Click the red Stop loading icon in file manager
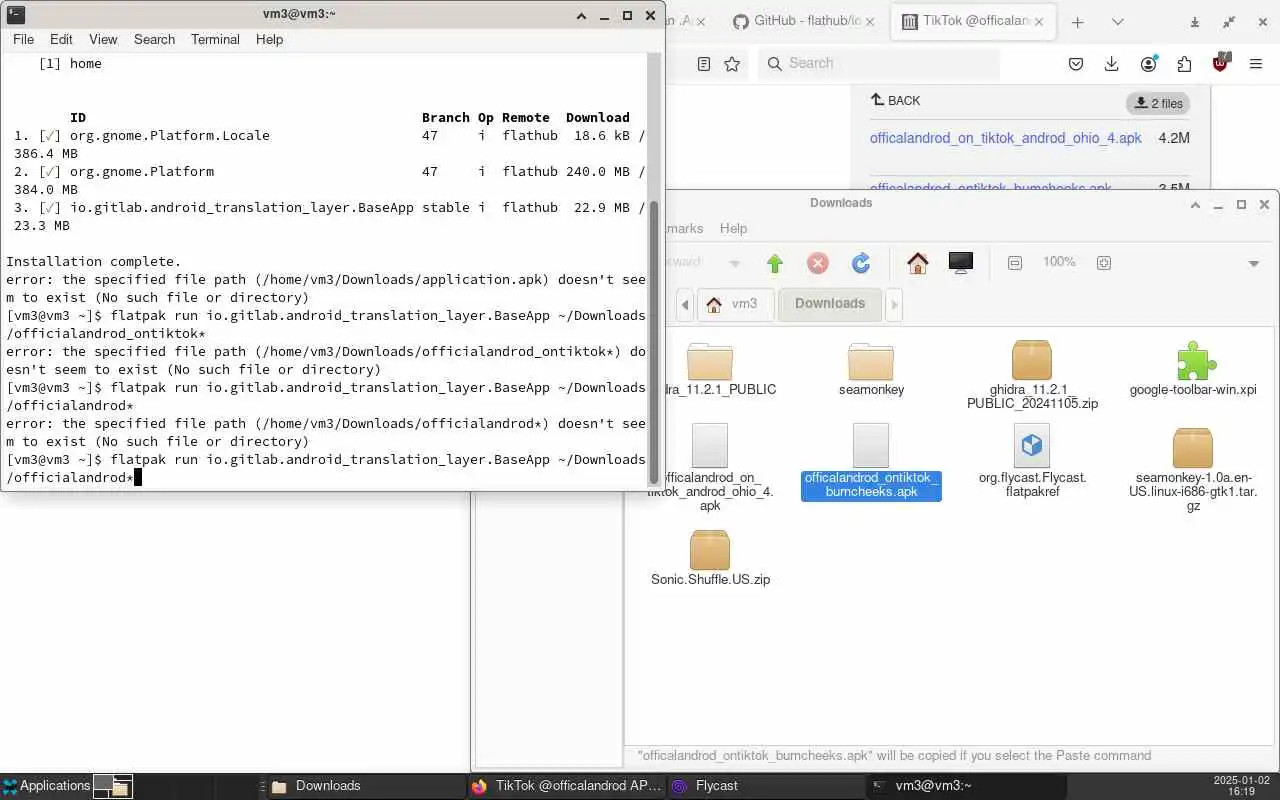 pyautogui.click(x=818, y=263)
